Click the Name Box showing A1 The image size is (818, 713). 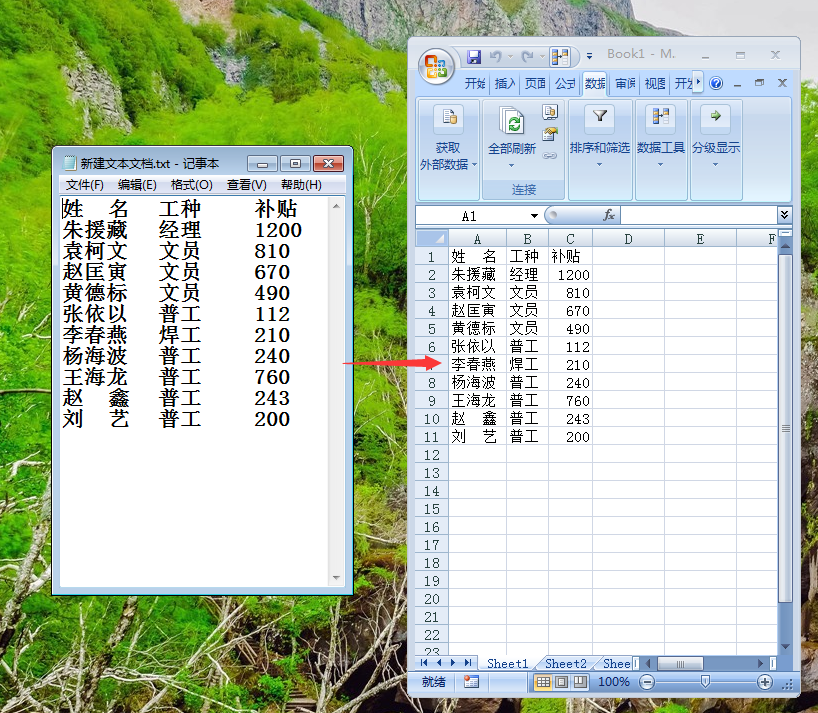coord(473,216)
